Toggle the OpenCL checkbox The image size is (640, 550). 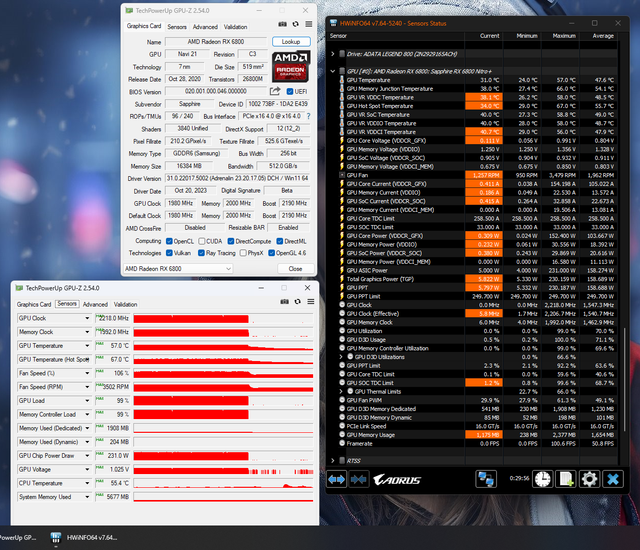click(x=169, y=241)
